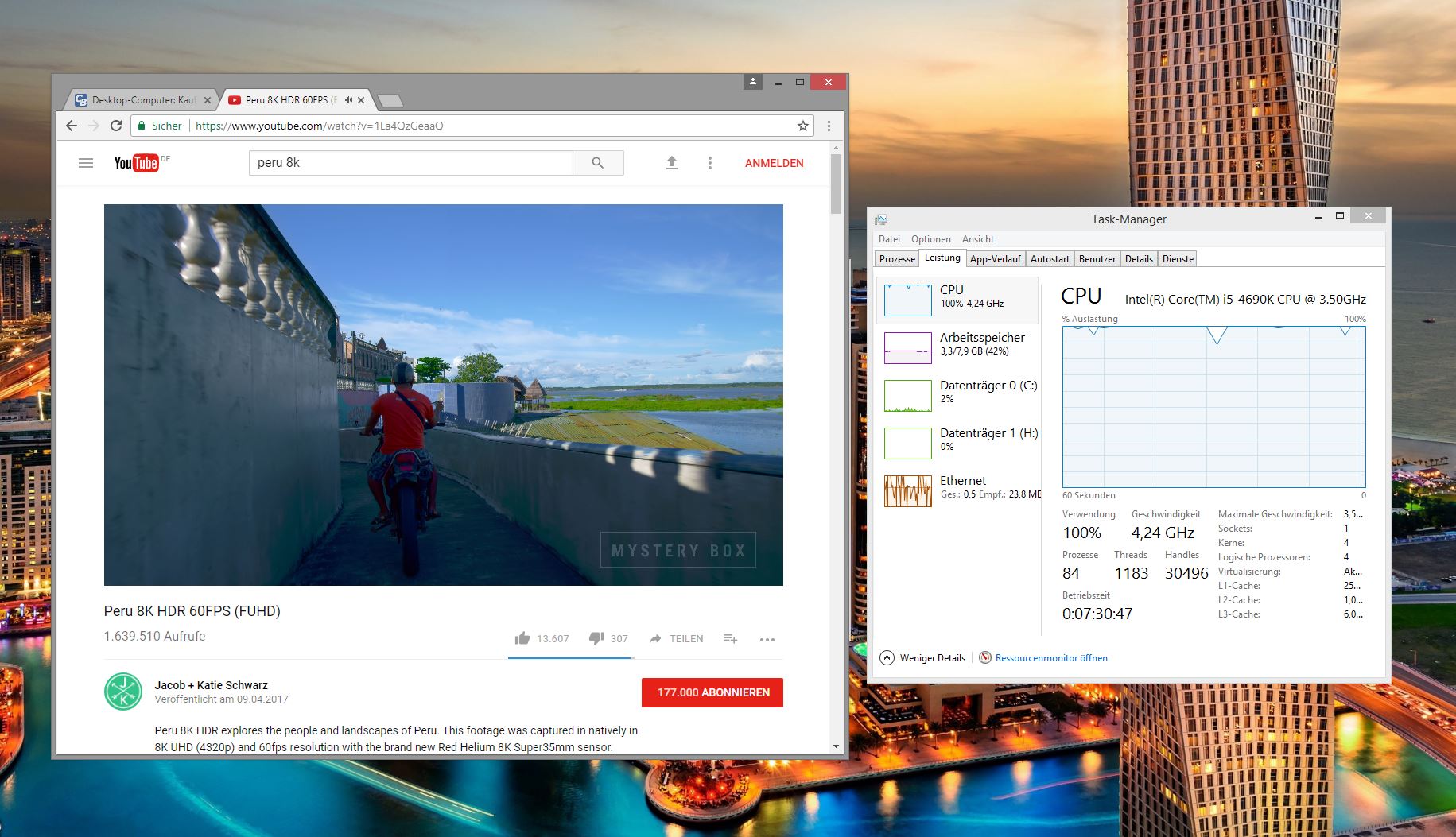Click the secure site lock icon
Viewport: 1456px width, 837px height.
point(142,126)
